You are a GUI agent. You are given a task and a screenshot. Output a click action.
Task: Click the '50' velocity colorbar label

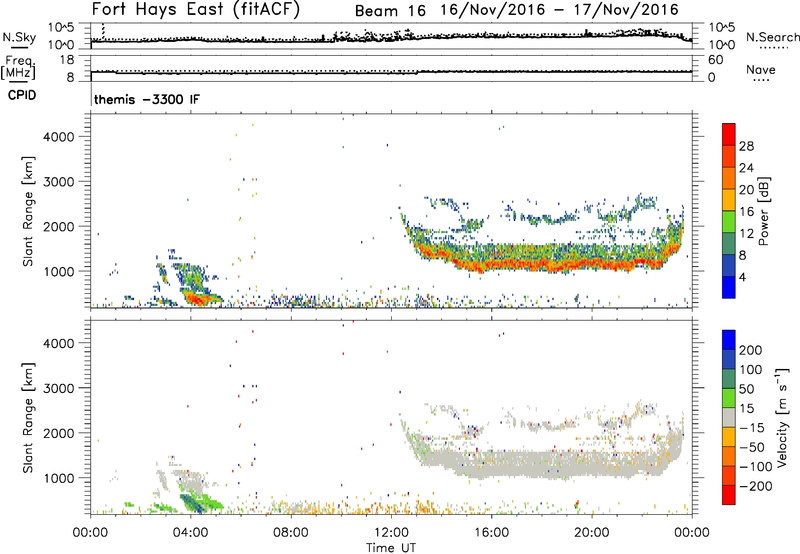coord(746,389)
